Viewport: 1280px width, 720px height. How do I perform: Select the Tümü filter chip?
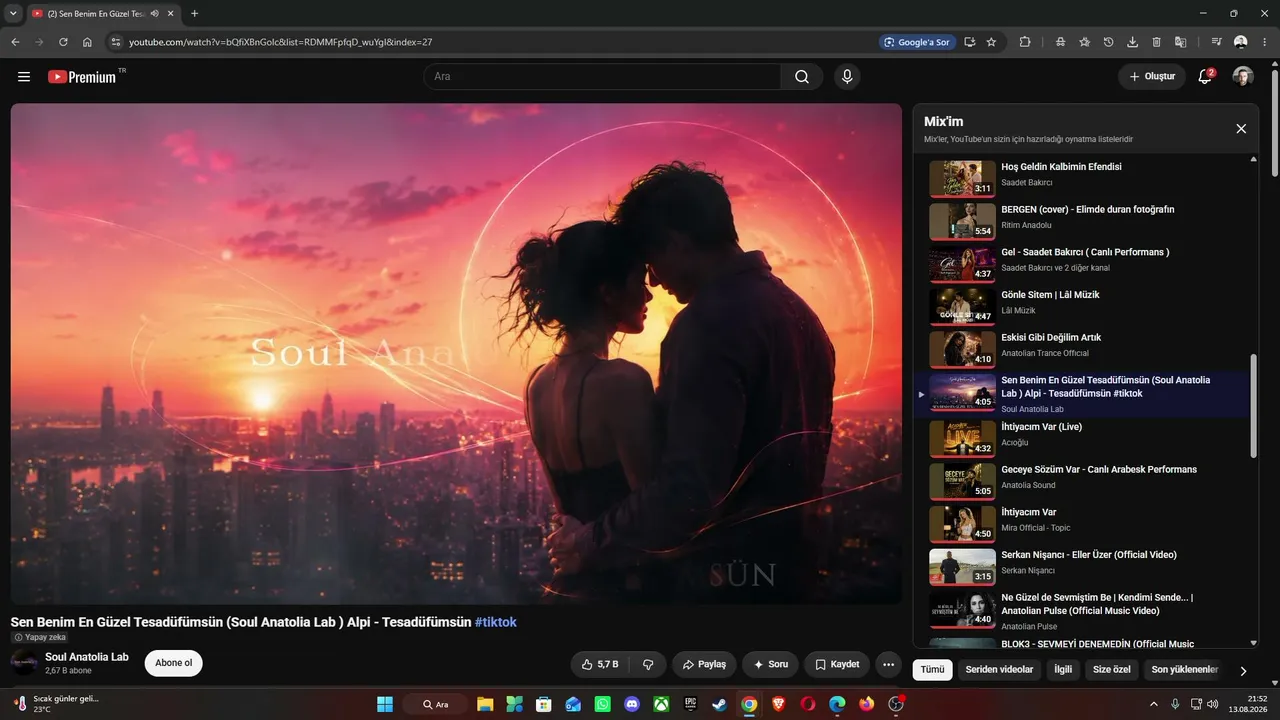(x=932, y=669)
